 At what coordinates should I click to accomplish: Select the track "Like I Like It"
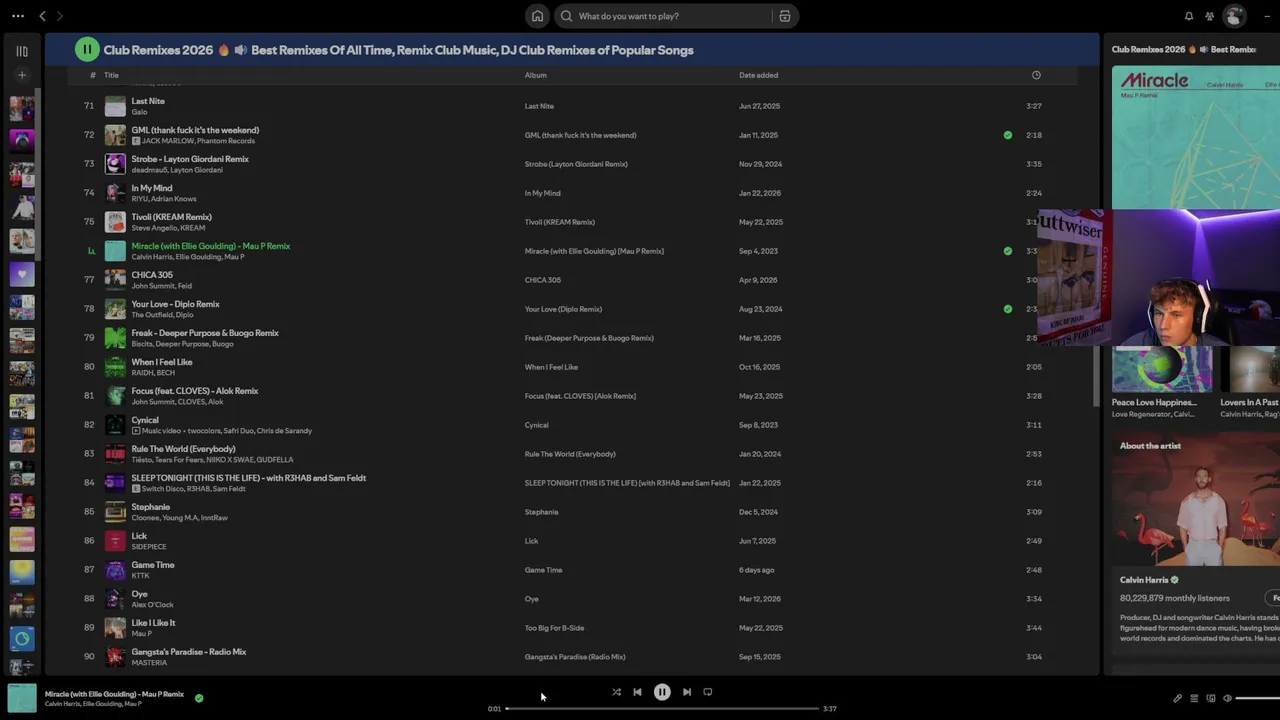click(153, 623)
